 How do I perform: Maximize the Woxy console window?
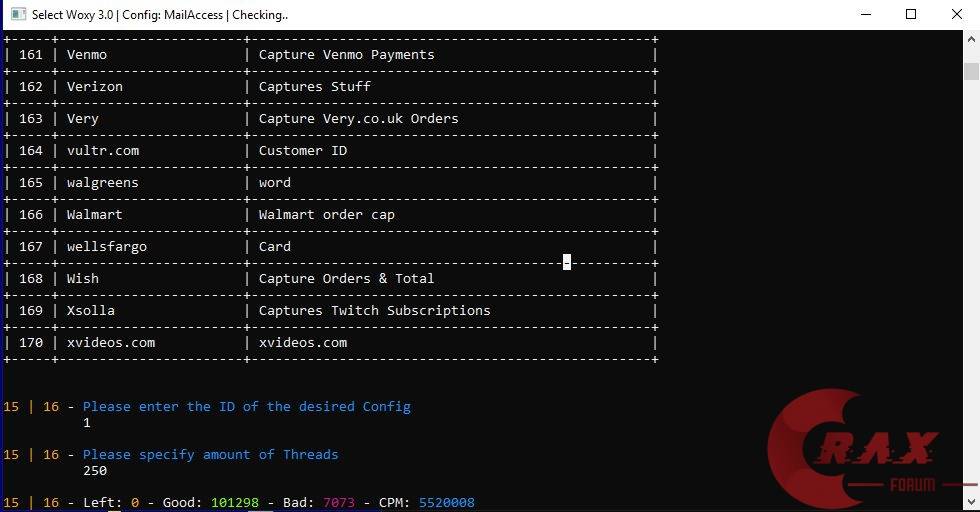(911, 14)
